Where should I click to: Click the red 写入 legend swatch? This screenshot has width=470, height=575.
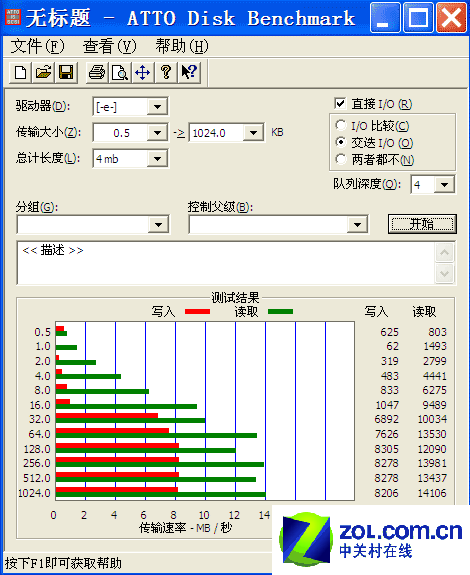pyautogui.click(x=198, y=312)
